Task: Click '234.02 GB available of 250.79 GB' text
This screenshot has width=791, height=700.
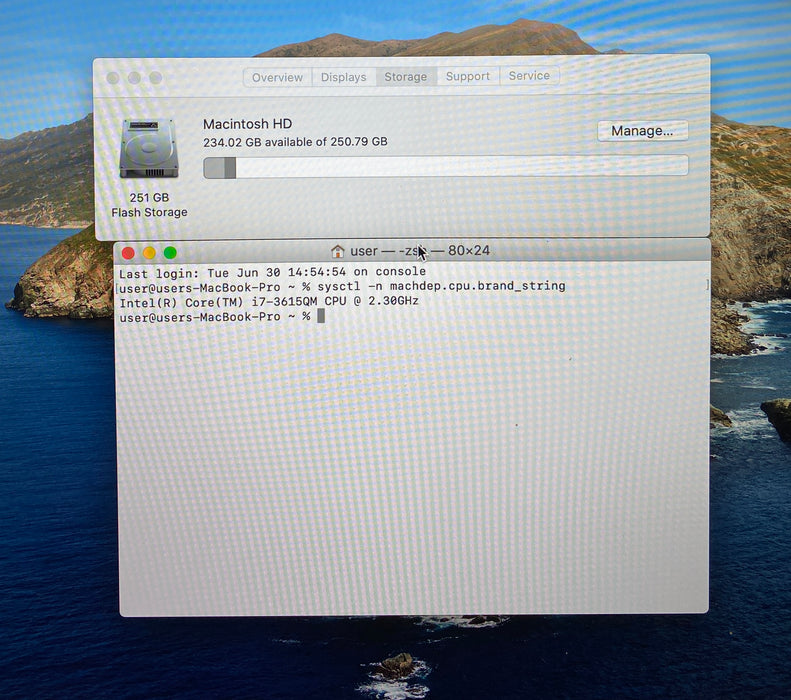Action: click(x=295, y=142)
